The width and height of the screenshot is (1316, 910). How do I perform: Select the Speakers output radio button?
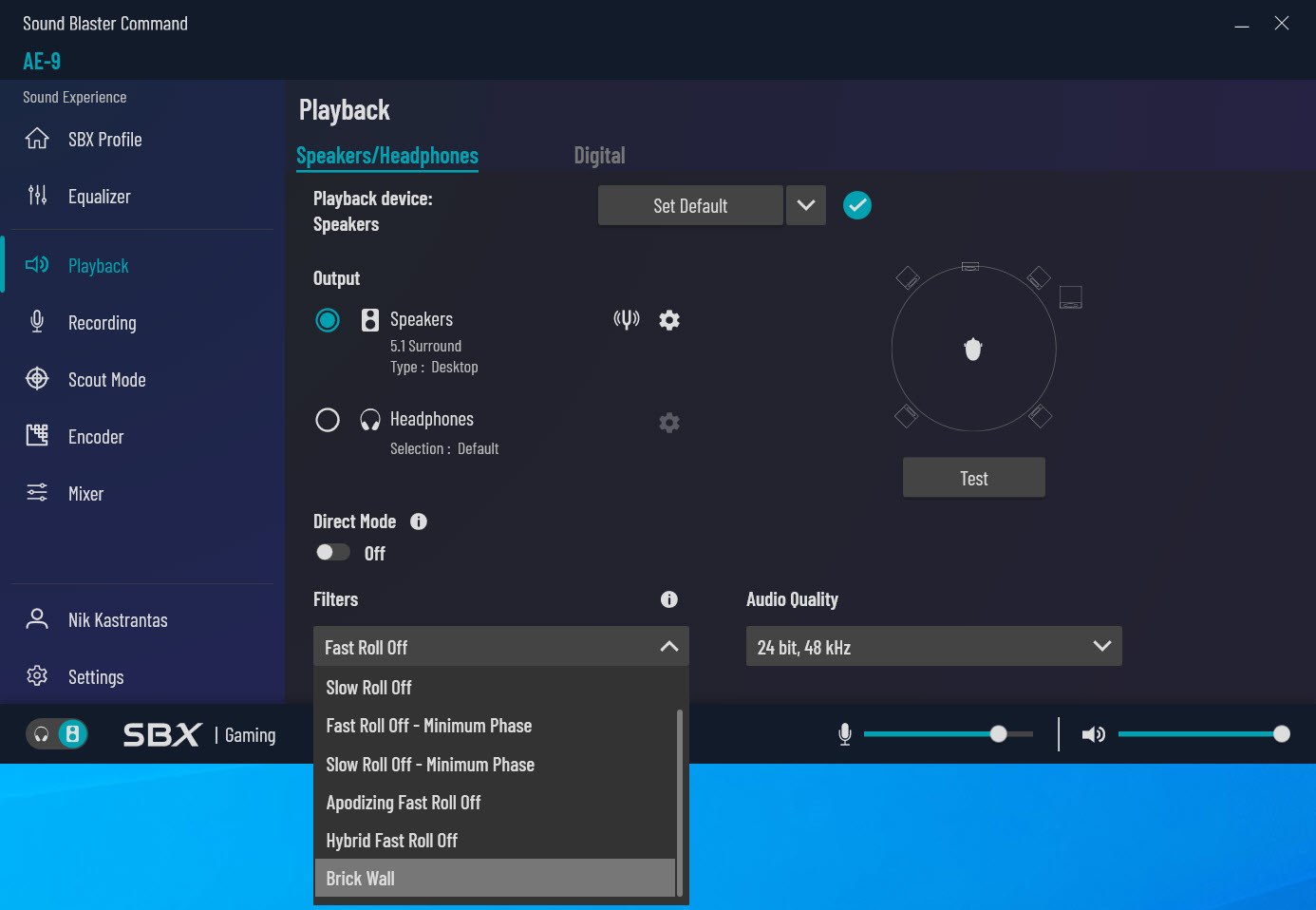328,320
